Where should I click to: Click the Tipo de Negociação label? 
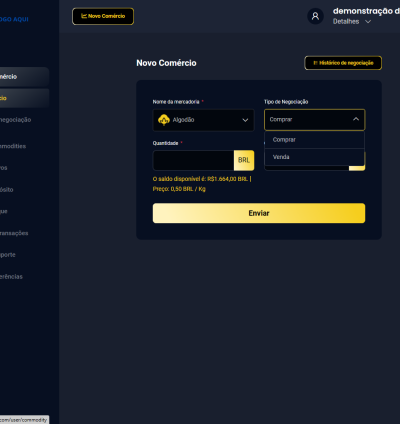click(x=286, y=102)
